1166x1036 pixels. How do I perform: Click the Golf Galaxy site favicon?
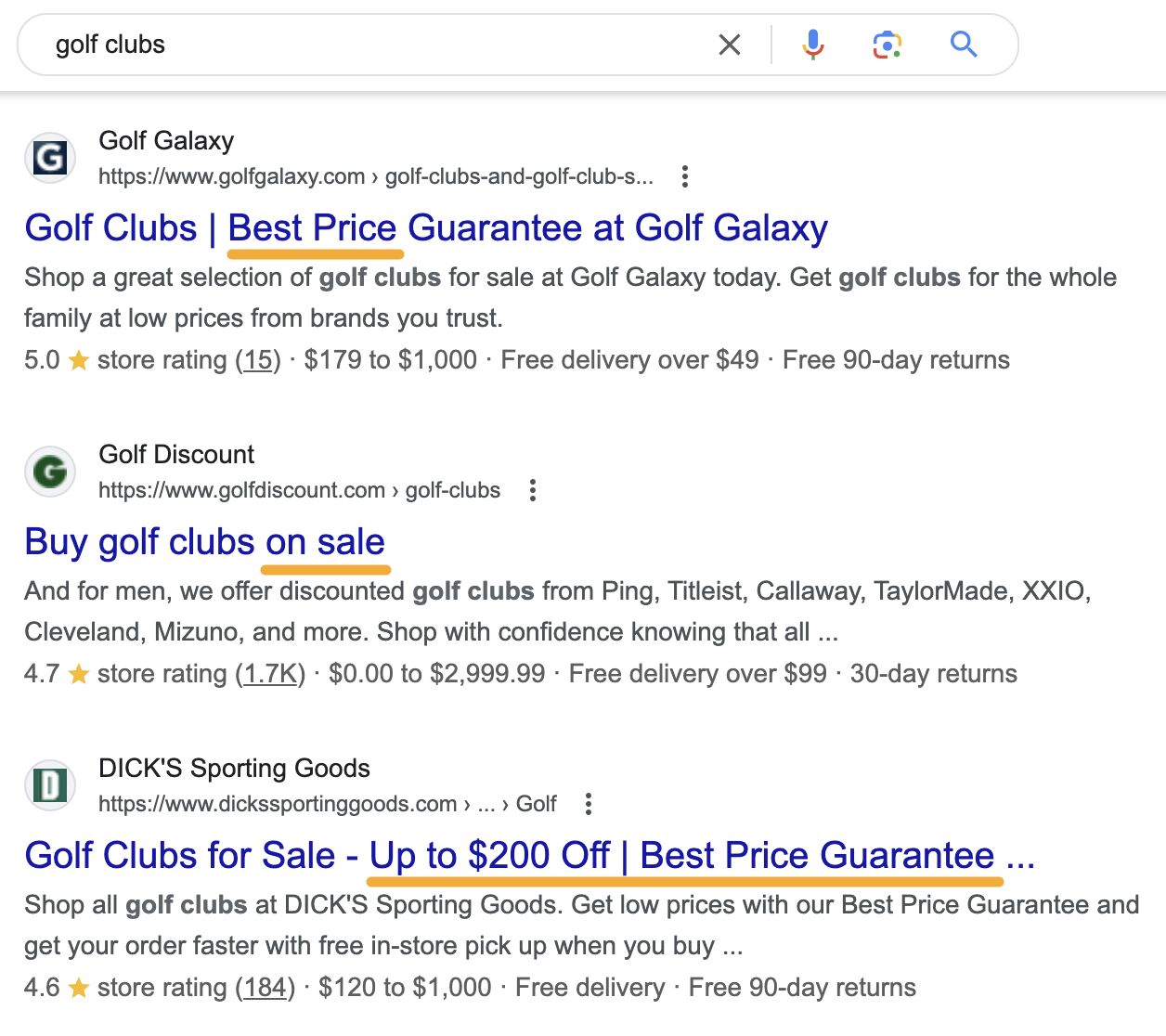coord(49,157)
